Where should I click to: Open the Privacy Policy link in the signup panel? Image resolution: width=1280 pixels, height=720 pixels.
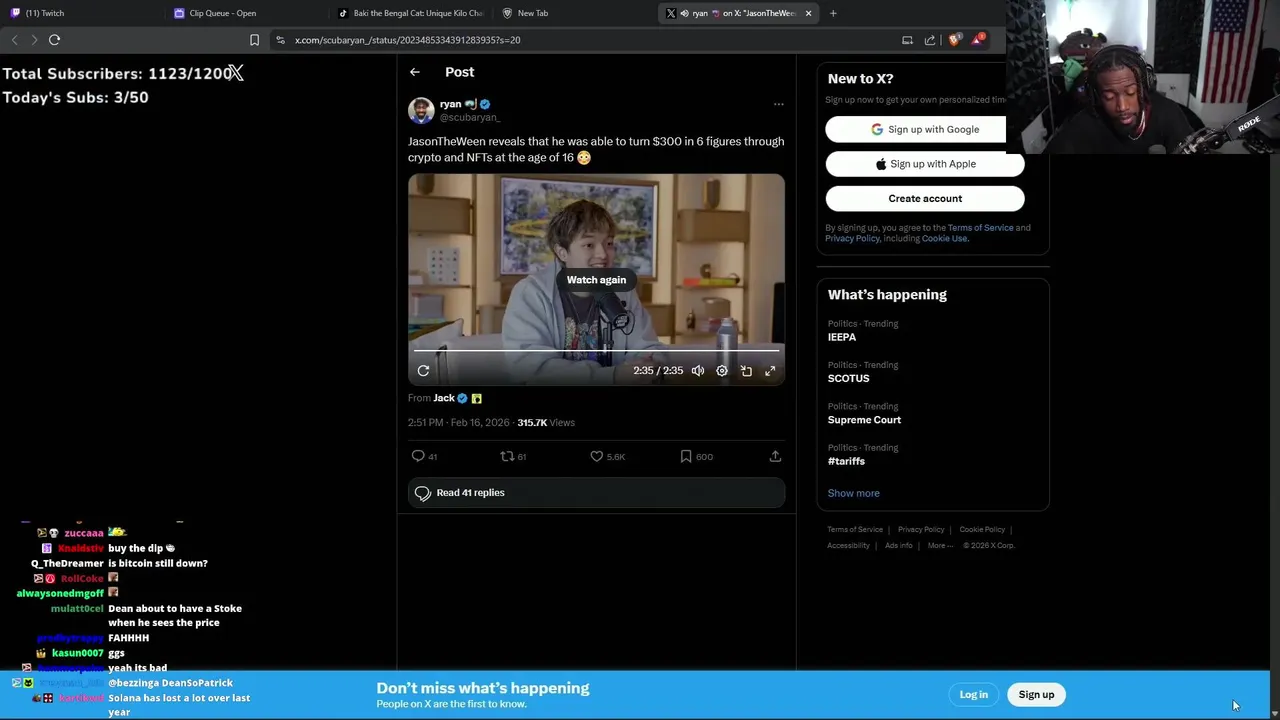click(x=852, y=239)
